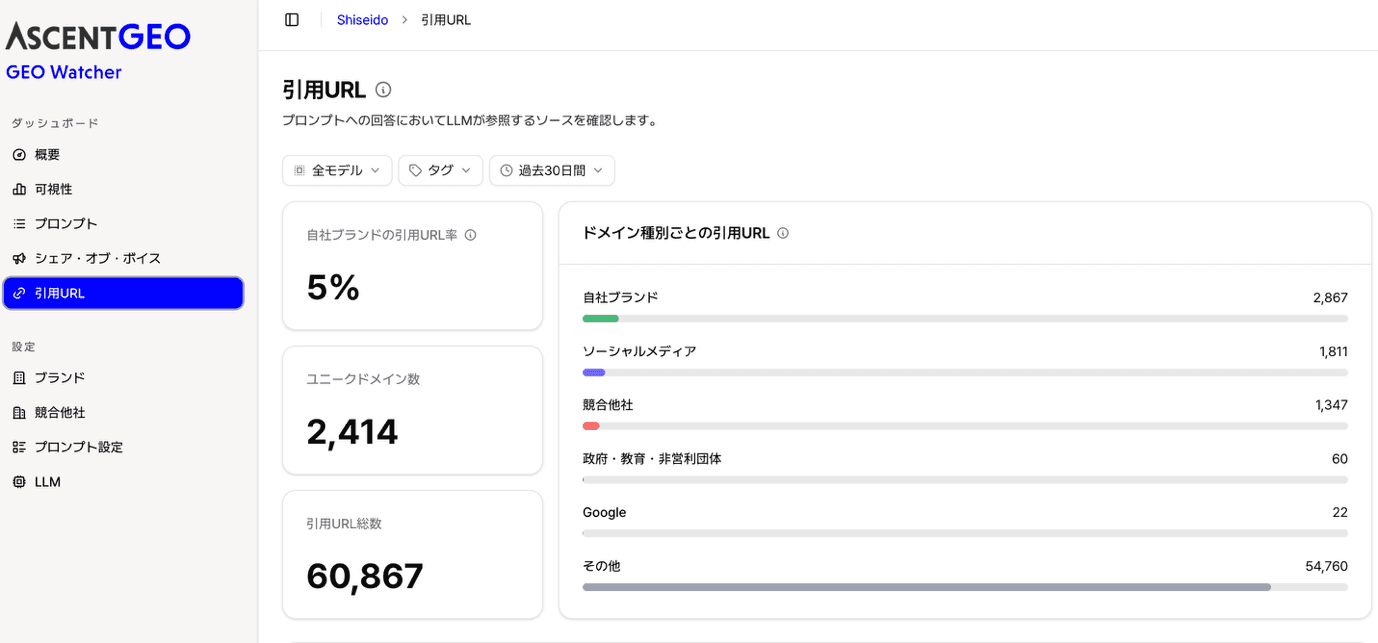
Task: Toggle sidebar panel icon in header
Action: pyautogui.click(x=292, y=20)
